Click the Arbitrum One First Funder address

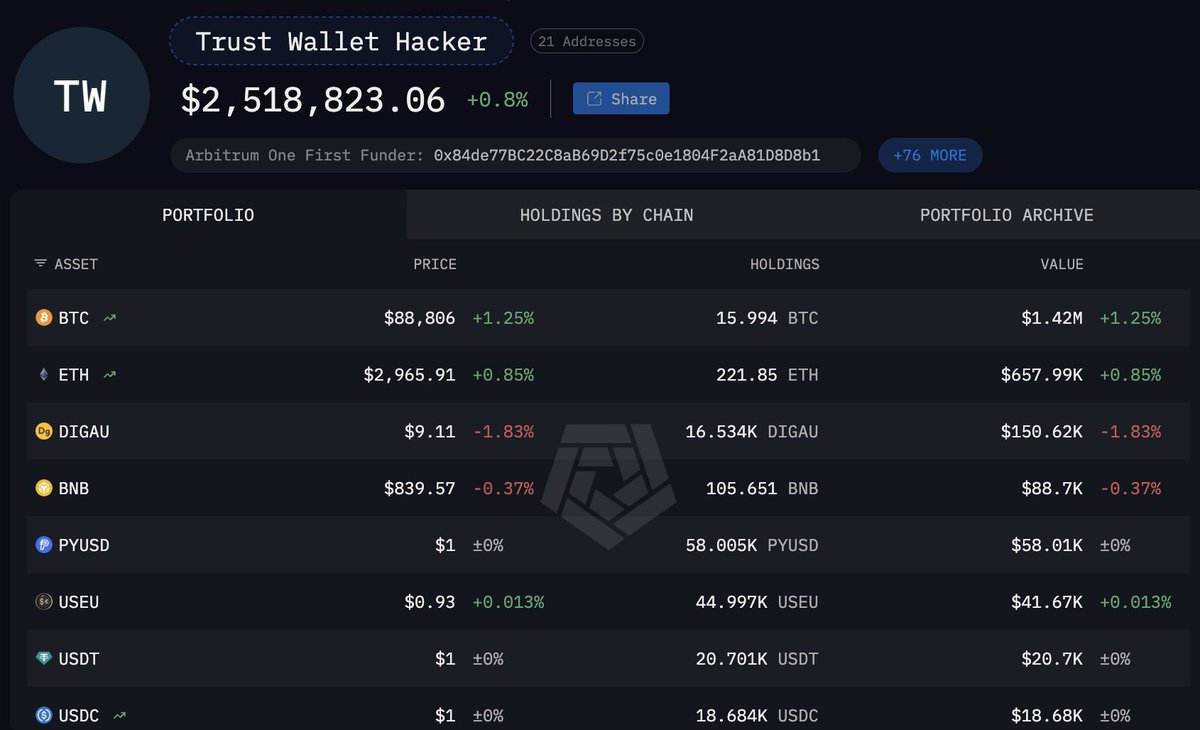pos(626,156)
